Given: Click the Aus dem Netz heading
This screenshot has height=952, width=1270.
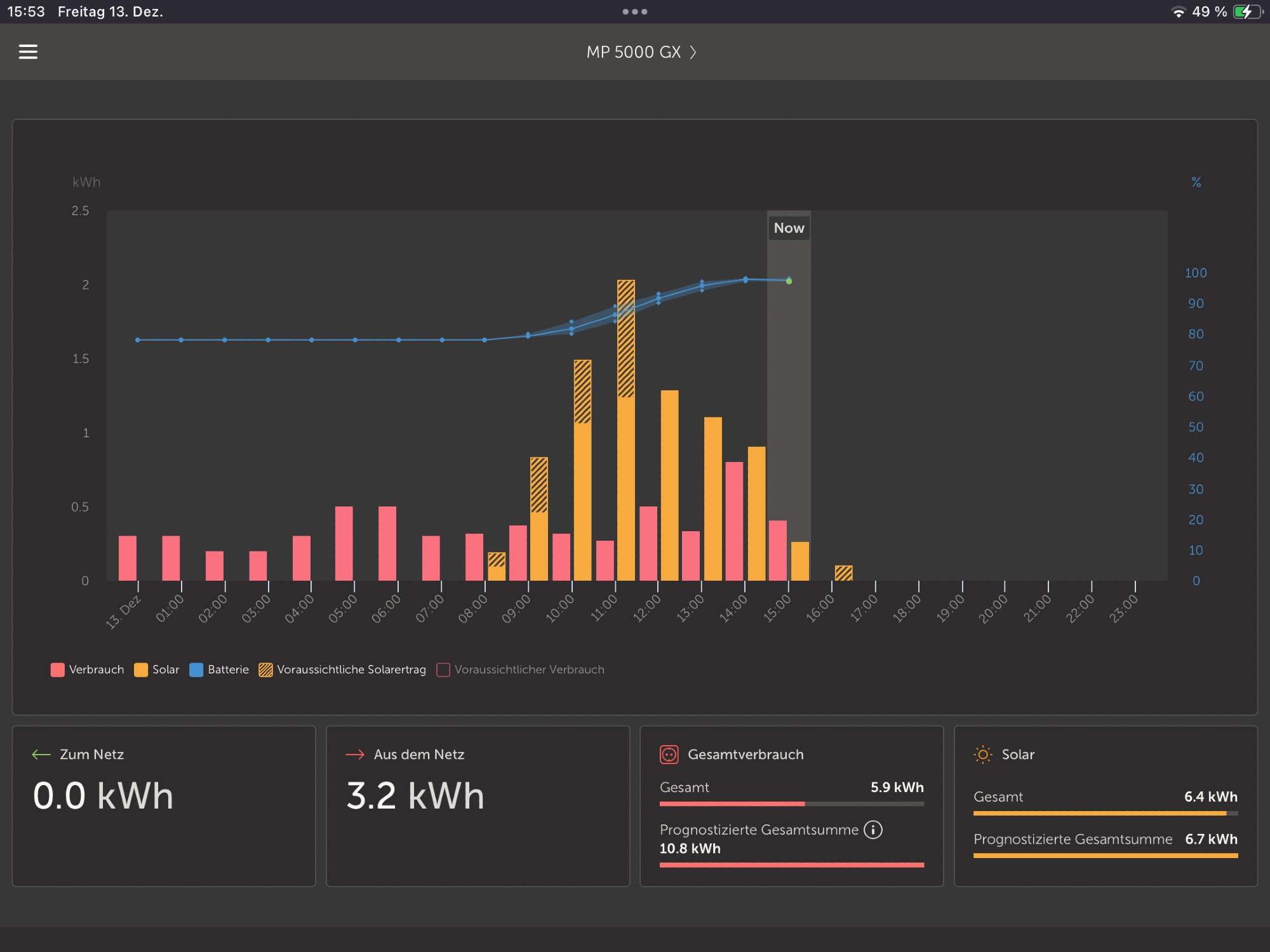Looking at the screenshot, I should tap(419, 754).
